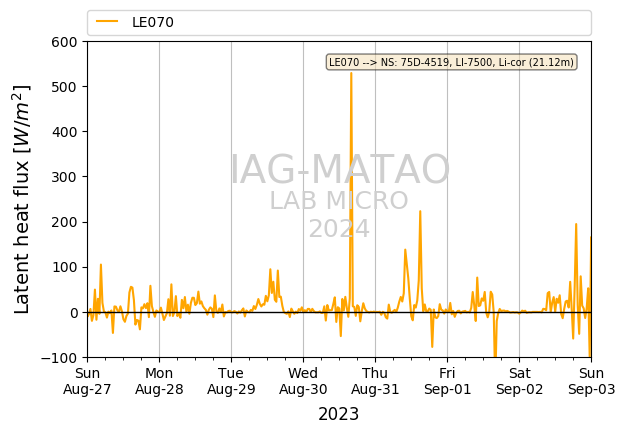Screen dimensions: 625x434
Task: Click the −100 y-axis tick label
Action: [x=59, y=358]
